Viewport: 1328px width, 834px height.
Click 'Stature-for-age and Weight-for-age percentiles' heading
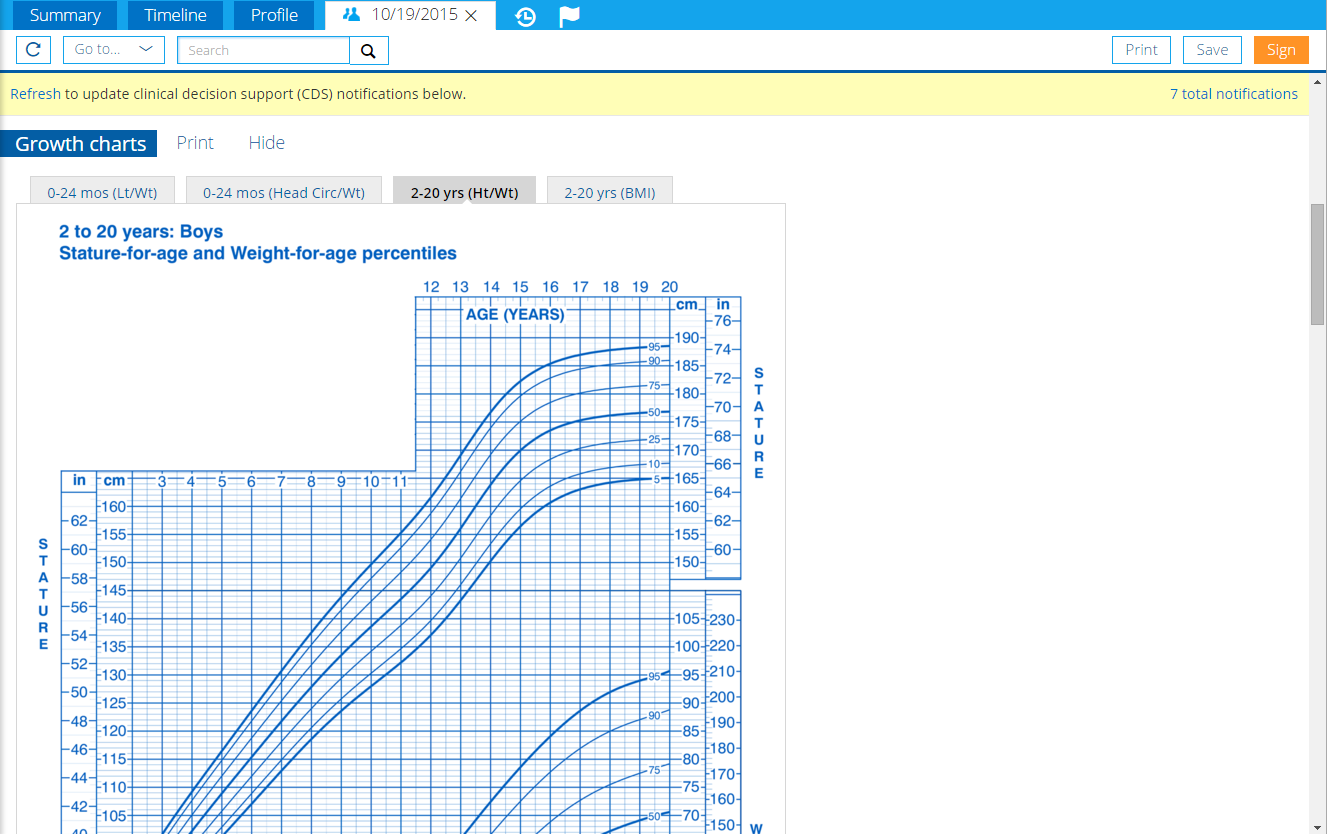258,254
